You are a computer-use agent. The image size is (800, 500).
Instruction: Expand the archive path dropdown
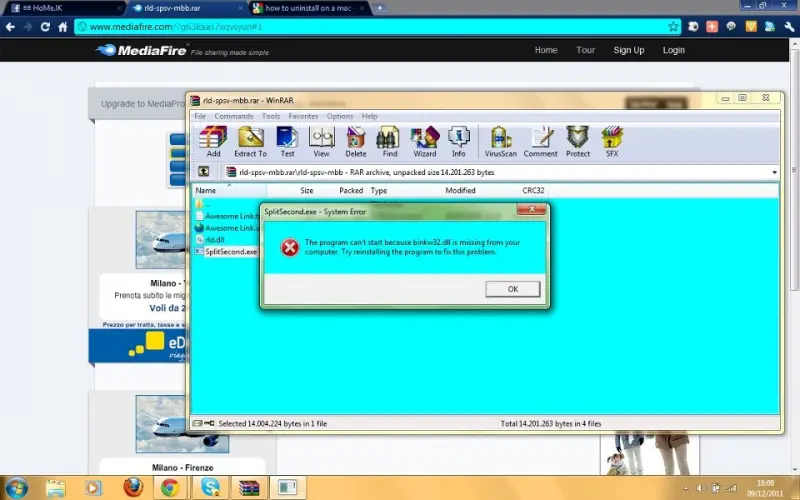point(774,172)
